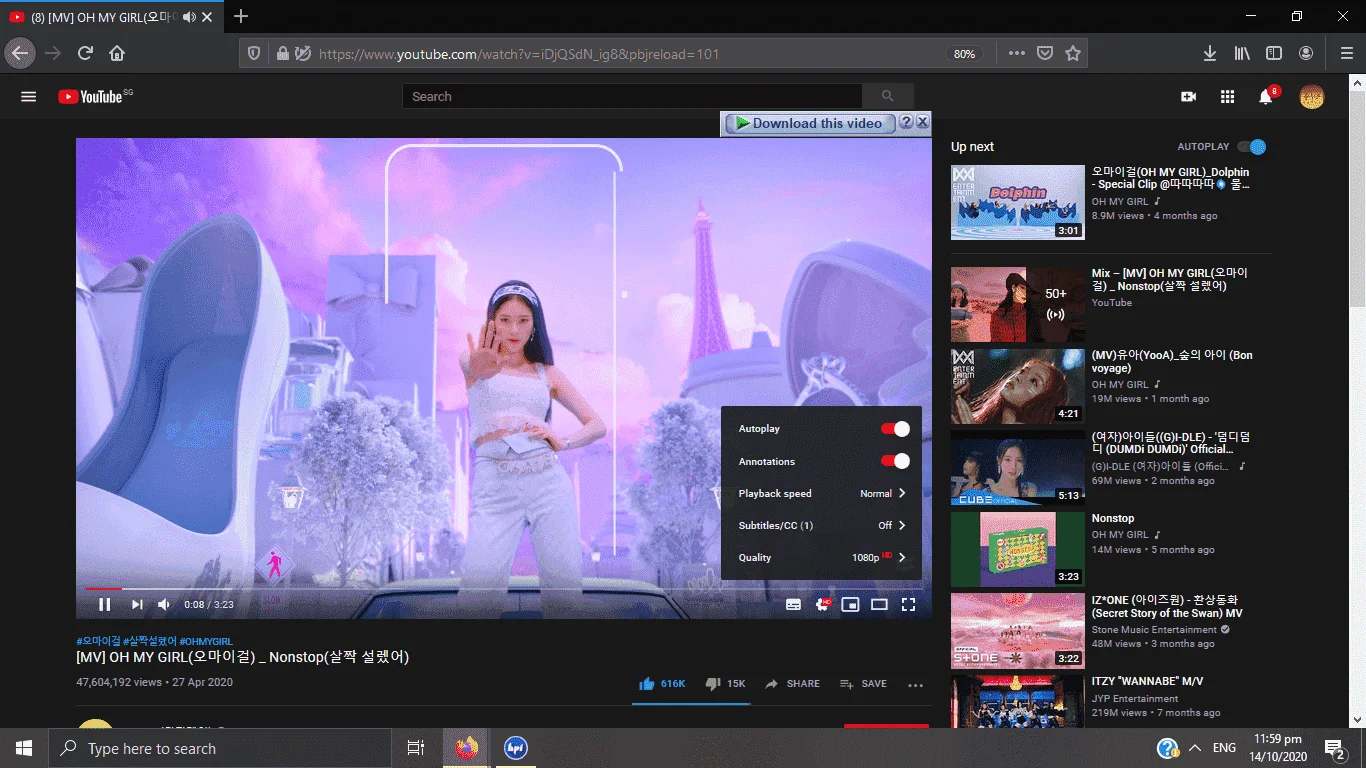Reload the page
The image size is (1366, 768).
[86, 53]
